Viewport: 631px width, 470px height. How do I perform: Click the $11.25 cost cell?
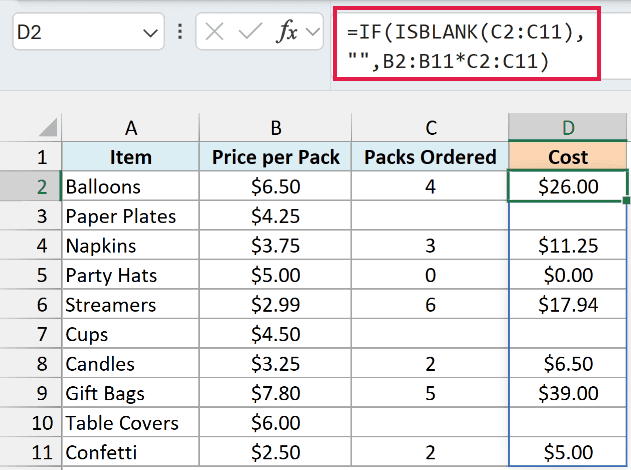[568, 245]
